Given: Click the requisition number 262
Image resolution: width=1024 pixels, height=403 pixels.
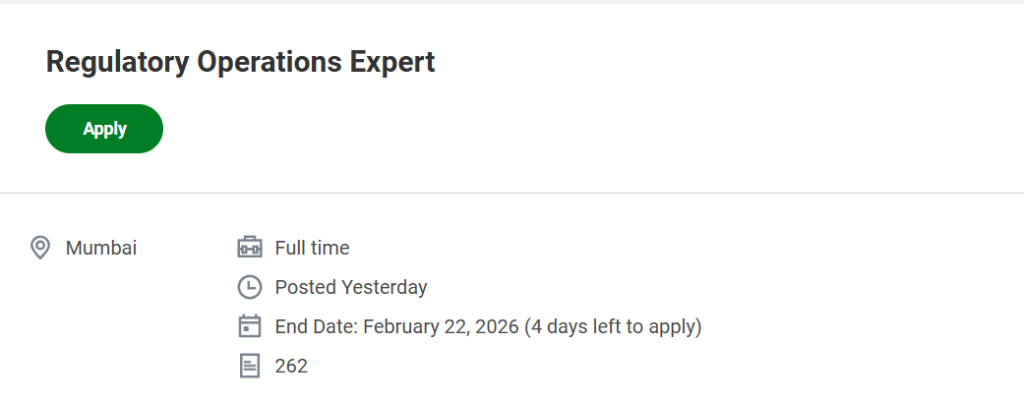Looking at the screenshot, I should pyautogui.click(x=291, y=366).
